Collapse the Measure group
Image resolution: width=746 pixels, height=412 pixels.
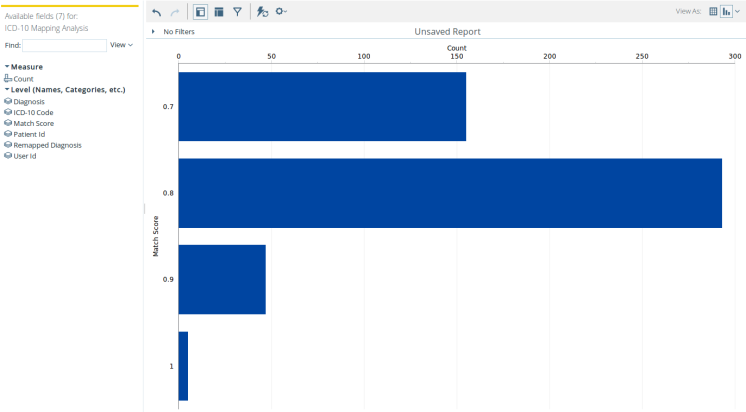click(7, 67)
